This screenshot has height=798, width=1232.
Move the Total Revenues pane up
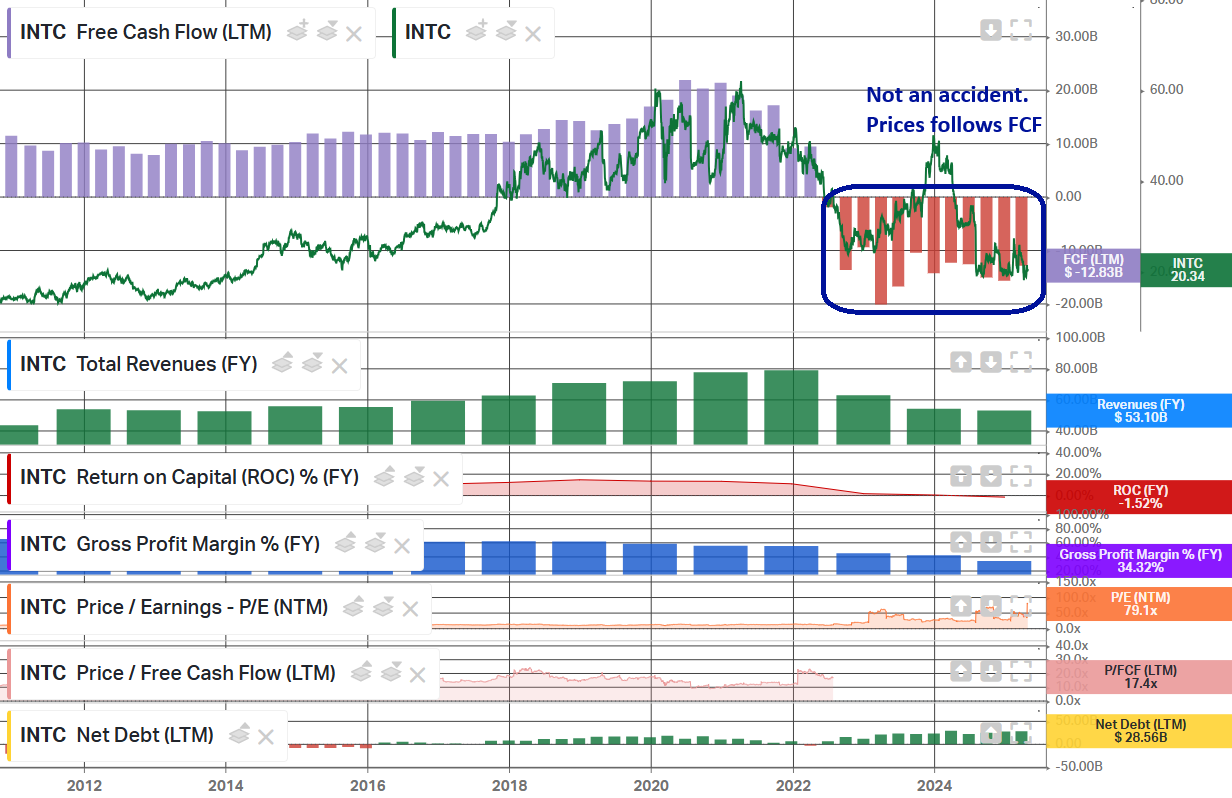pos(960,362)
